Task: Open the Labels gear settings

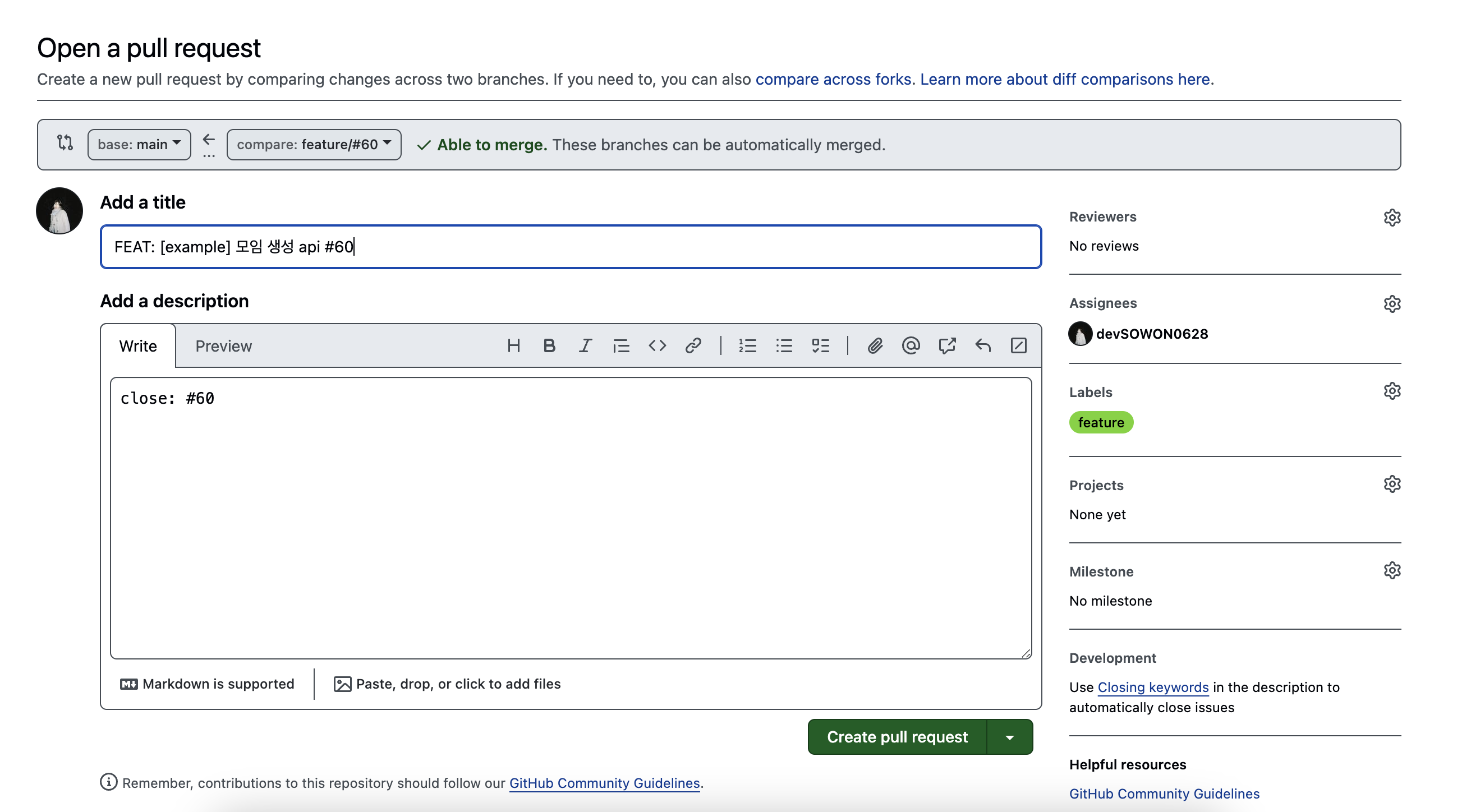Action: click(1392, 391)
